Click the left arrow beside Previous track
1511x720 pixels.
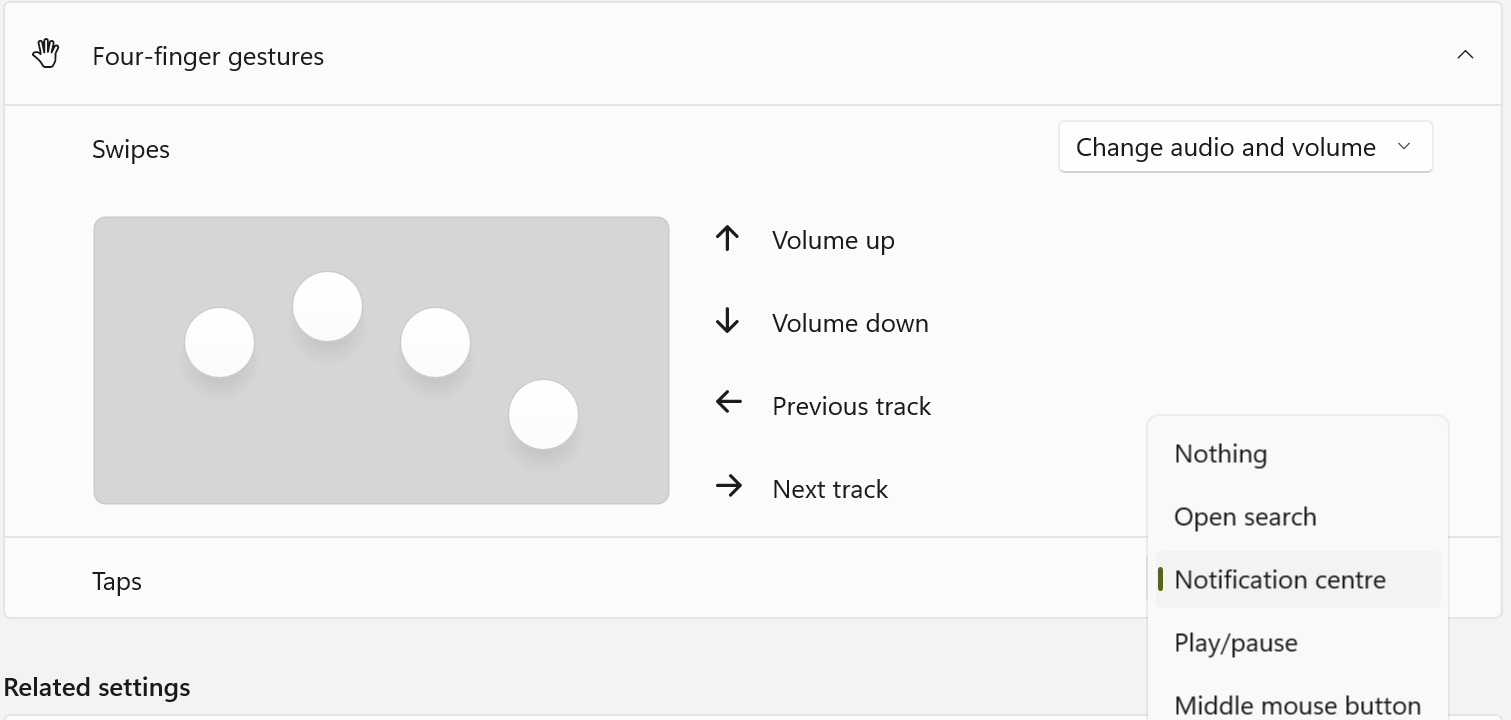click(728, 403)
